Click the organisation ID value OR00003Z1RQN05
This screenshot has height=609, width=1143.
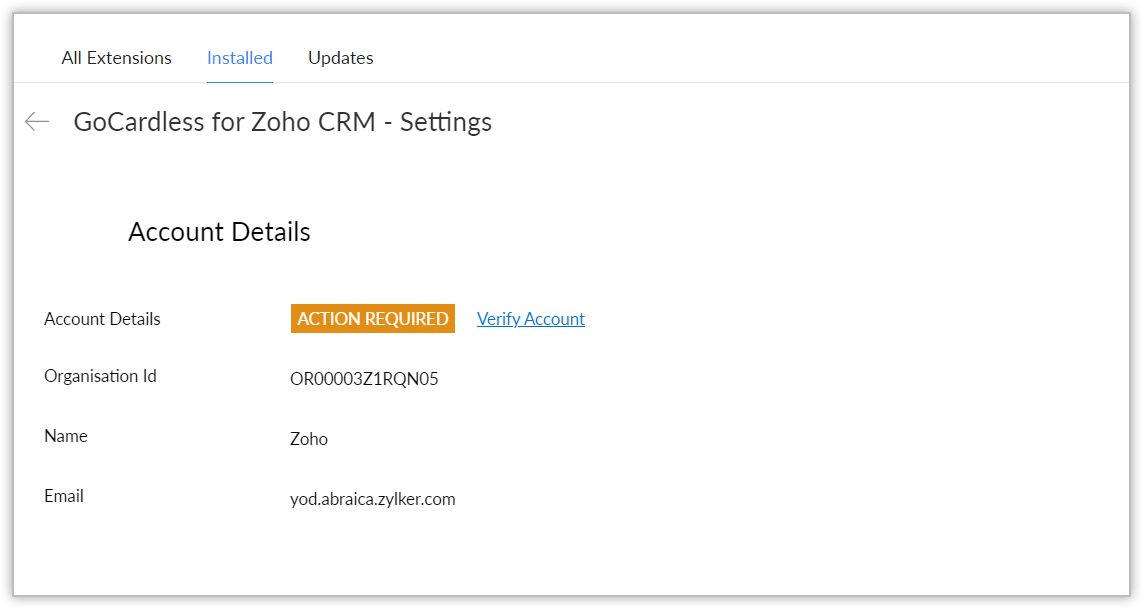[364, 379]
